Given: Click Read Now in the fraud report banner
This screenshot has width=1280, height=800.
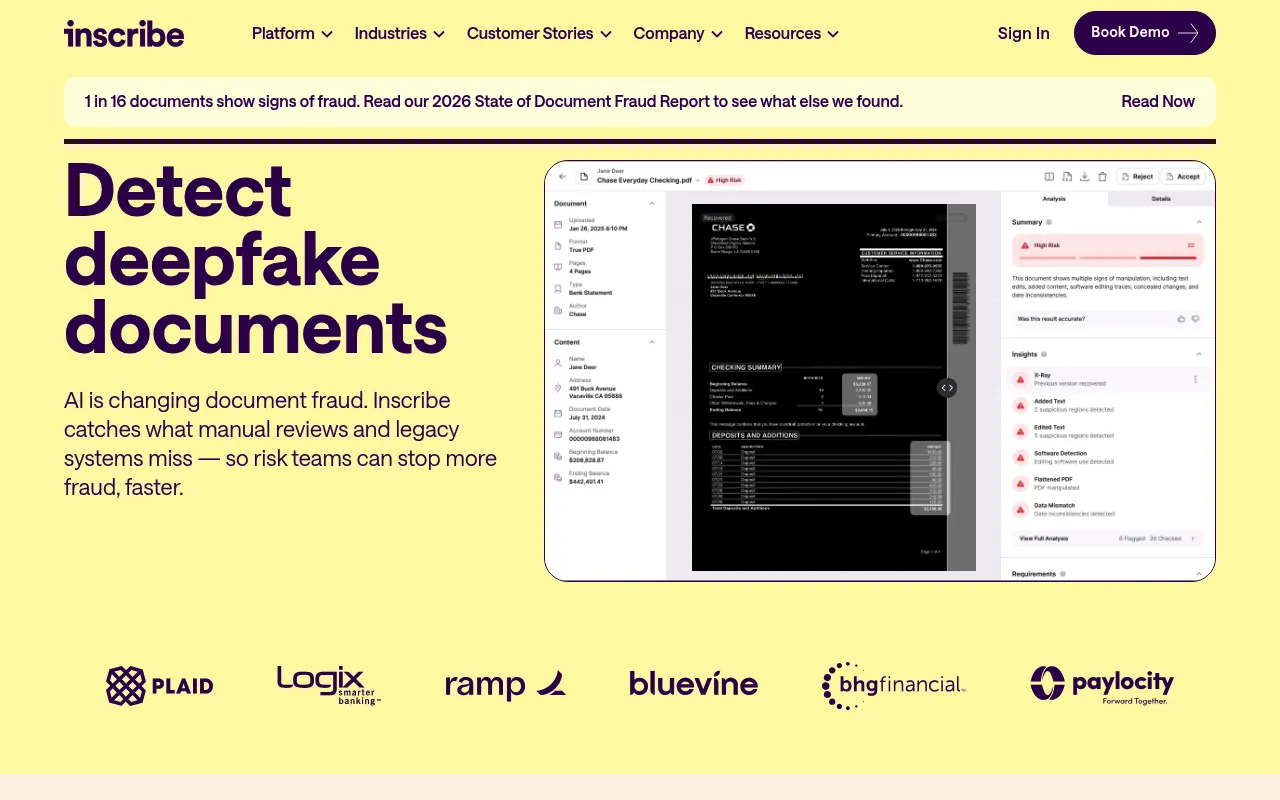Looking at the screenshot, I should point(1158,101).
